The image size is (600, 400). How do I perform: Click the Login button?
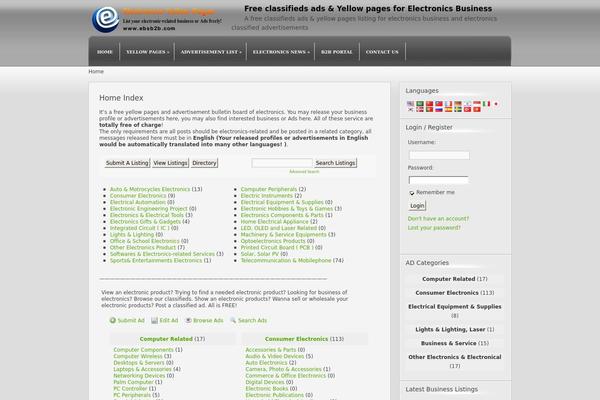(x=417, y=206)
